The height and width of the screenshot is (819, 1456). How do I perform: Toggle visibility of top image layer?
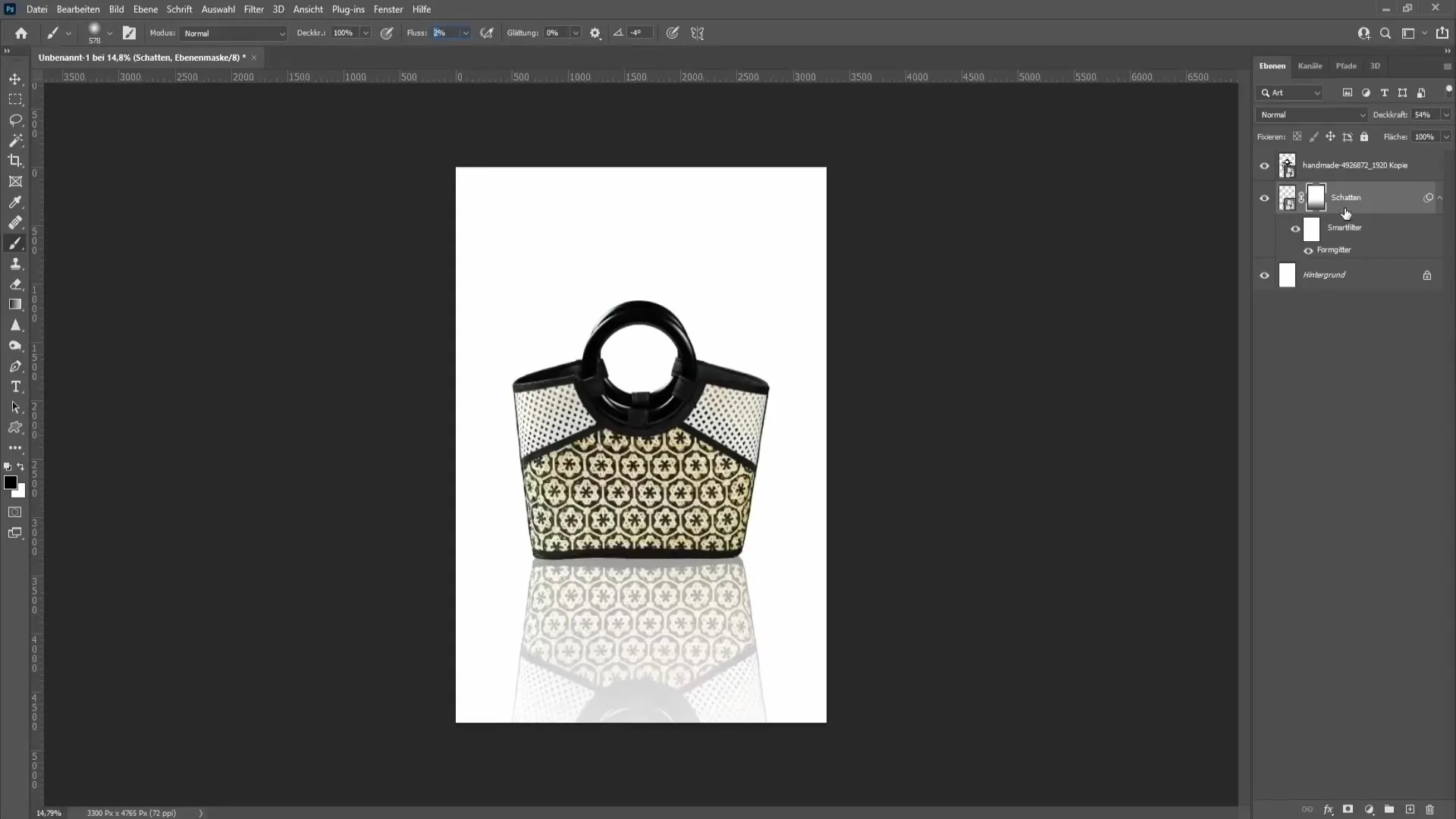click(x=1265, y=165)
